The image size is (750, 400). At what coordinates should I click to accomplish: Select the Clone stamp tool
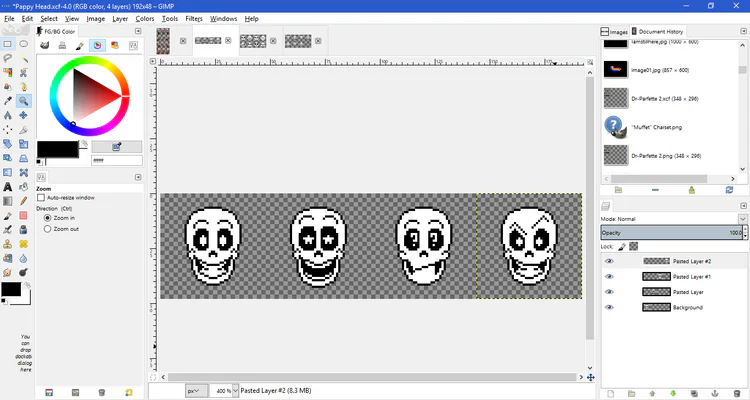[x=8, y=244]
